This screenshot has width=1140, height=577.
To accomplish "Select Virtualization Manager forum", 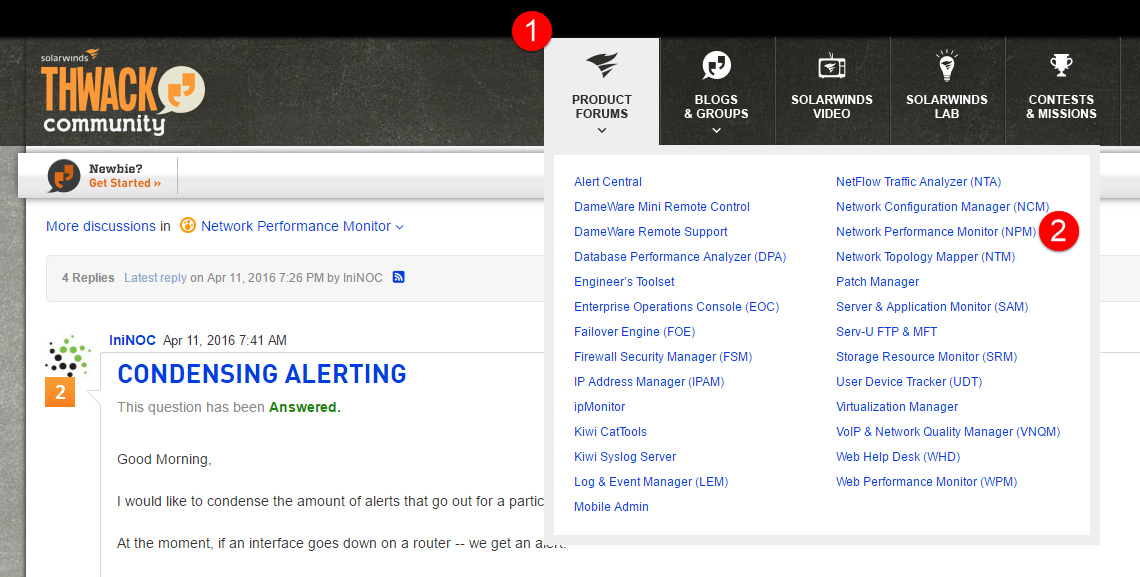I will 896,407.
